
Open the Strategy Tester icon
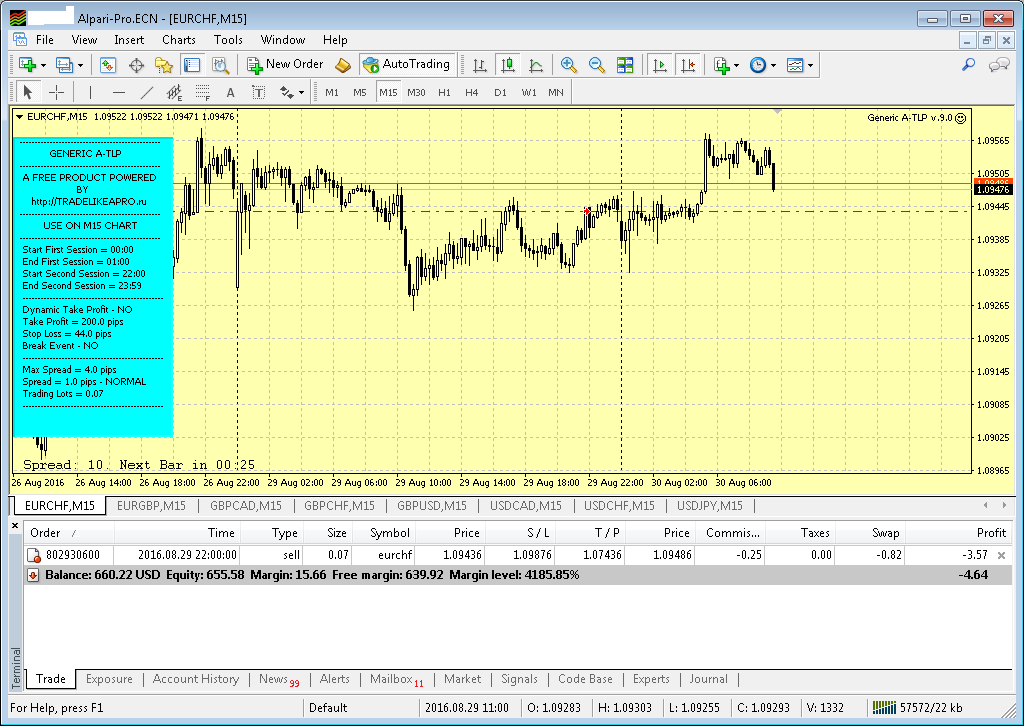coord(220,65)
